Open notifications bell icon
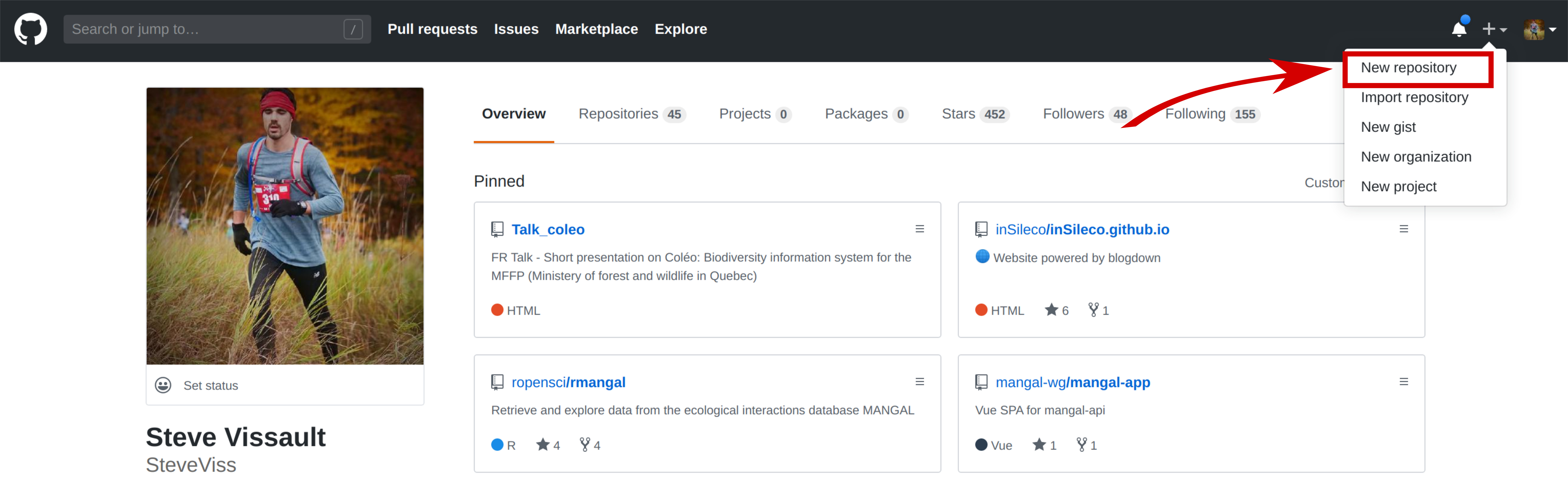Image resolution: width=1568 pixels, height=481 pixels. 1459,29
